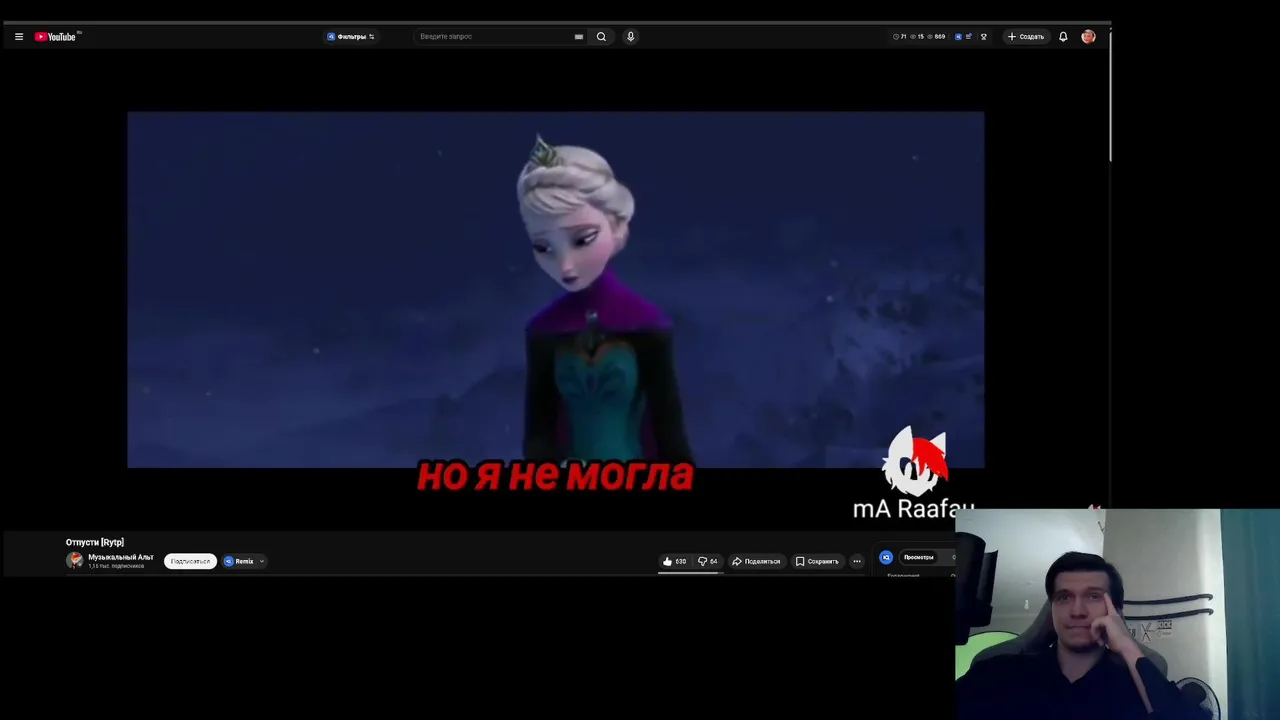Click the blue round icon beside Просмотры
This screenshot has height=720, width=1280.
[x=885, y=557]
